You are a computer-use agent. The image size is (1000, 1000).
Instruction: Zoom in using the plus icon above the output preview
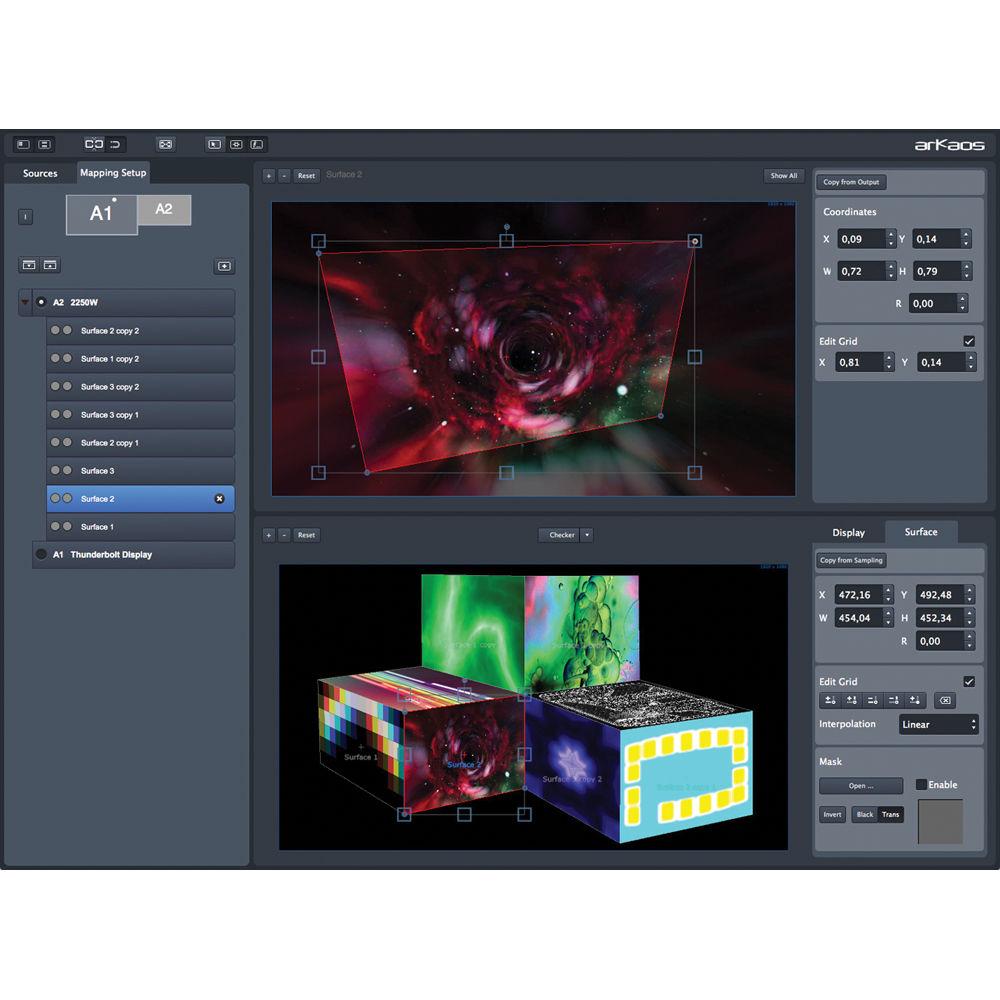[268, 175]
